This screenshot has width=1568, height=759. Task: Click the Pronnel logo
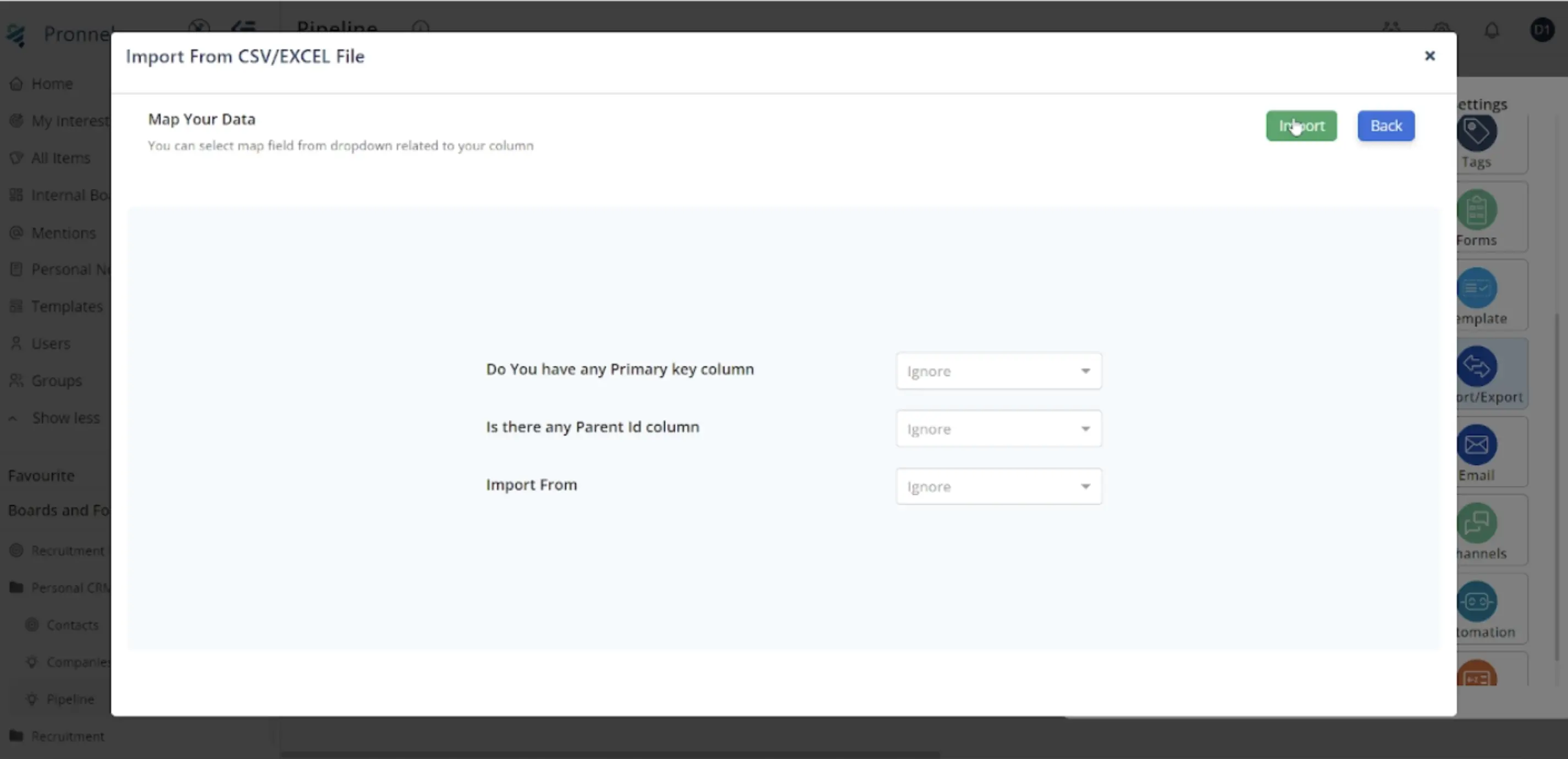[x=16, y=35]
